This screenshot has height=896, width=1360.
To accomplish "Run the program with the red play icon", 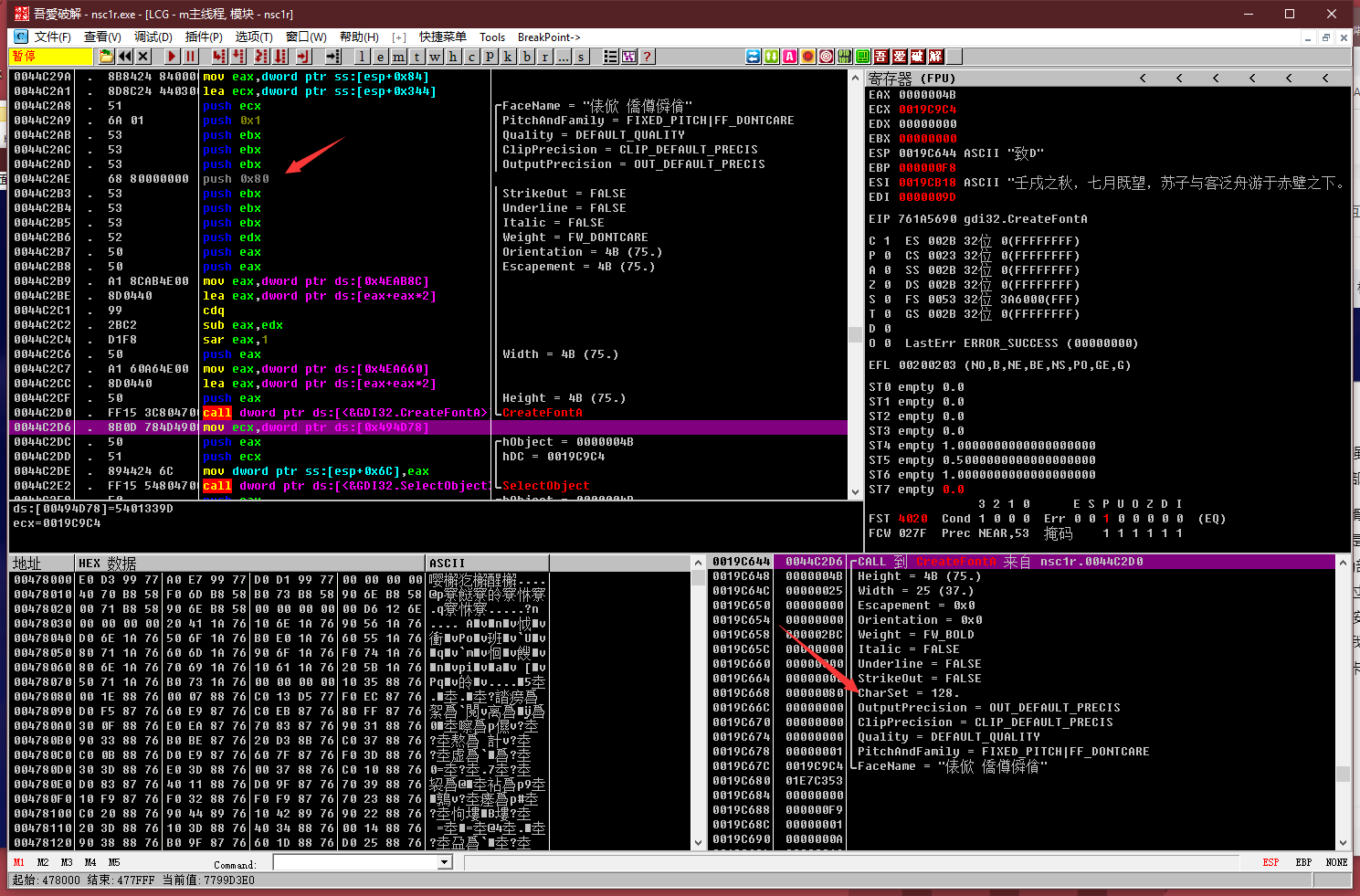I will [172, 57].
